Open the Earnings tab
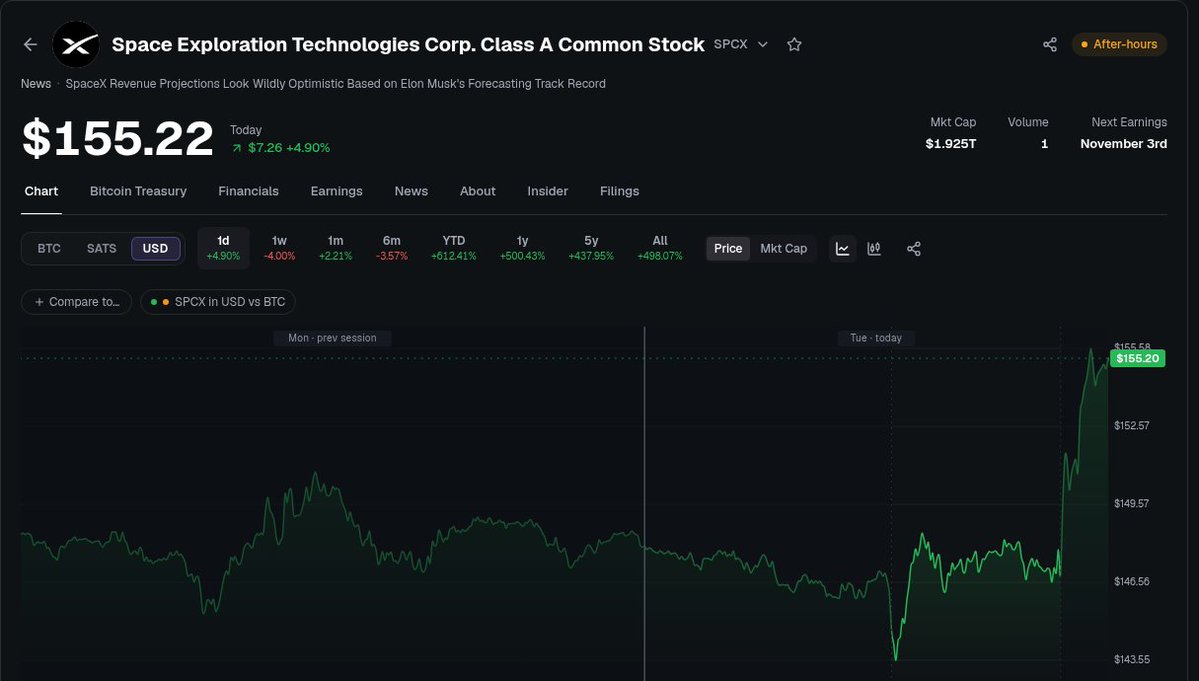 click(336, 191)
